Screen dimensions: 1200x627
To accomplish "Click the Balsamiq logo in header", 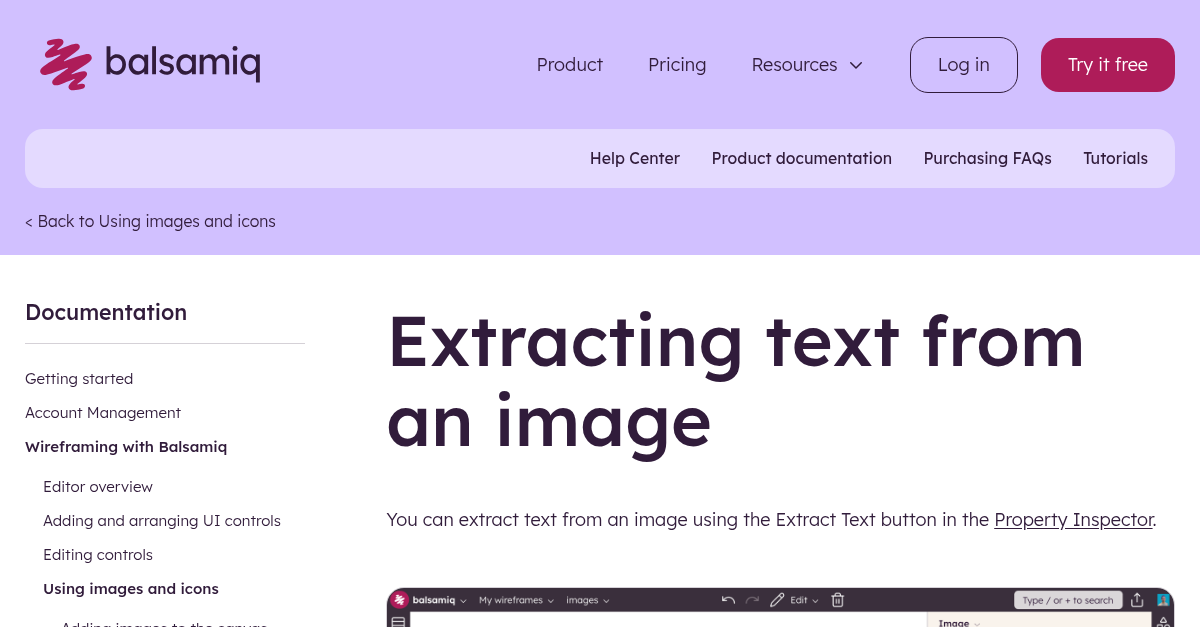I will (x=150, y=65).
